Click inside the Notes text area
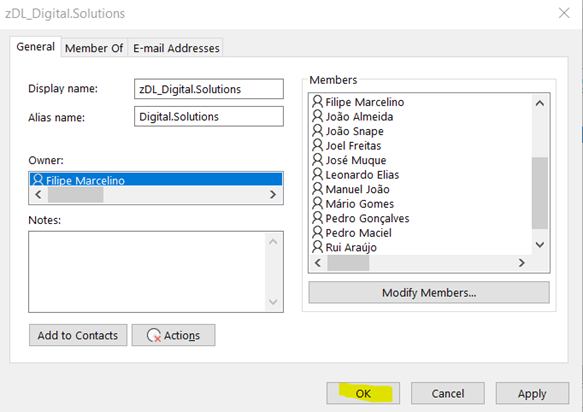Image resolution: width=583 pixels, height=412 pixels. click(147, 271)
